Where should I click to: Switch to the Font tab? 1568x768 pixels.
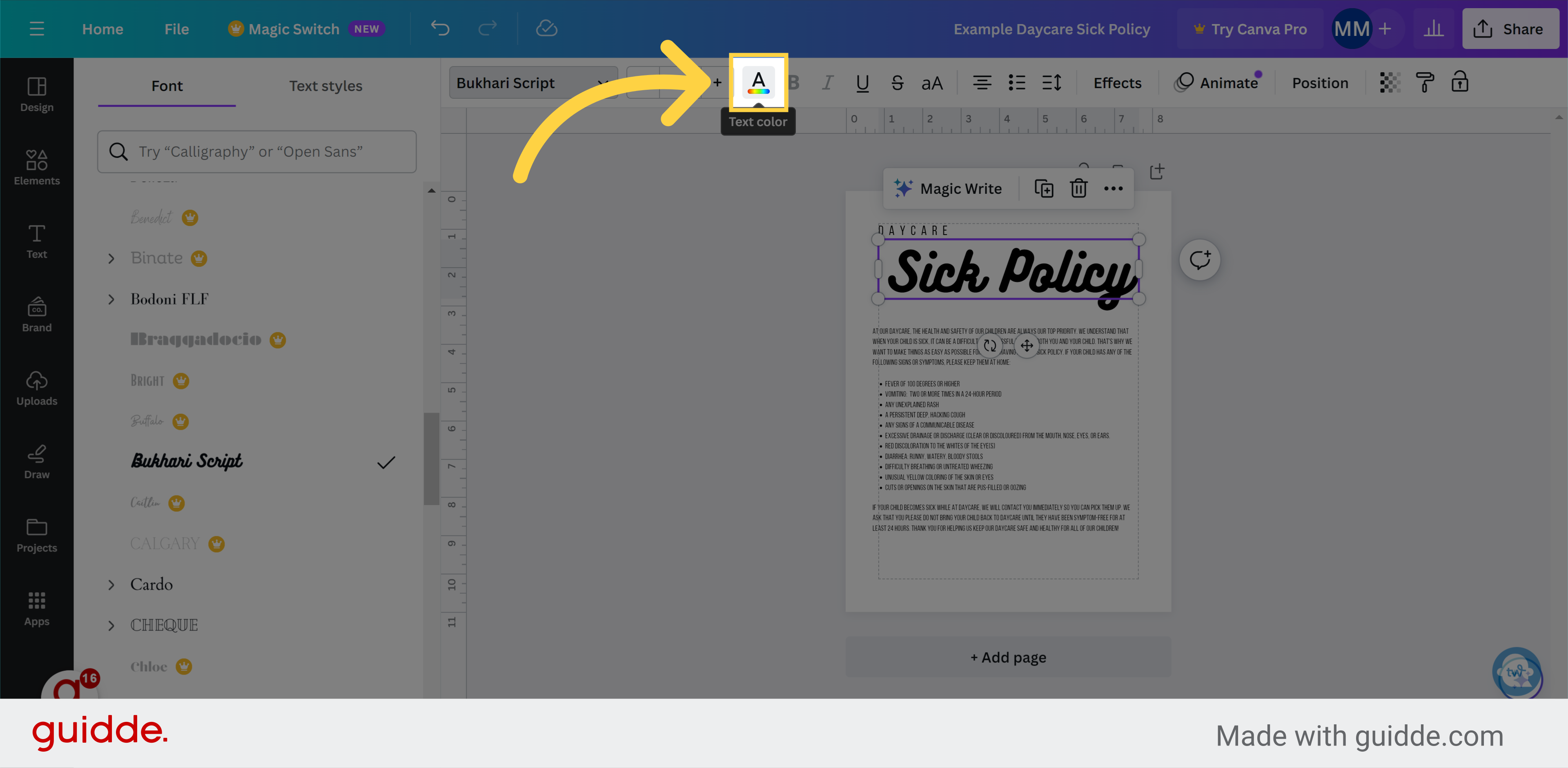click(x=167, y=86)
